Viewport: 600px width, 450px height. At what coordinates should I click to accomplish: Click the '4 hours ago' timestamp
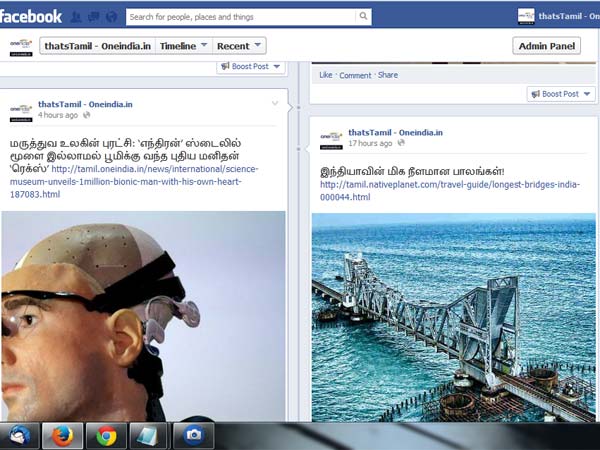[x=58, y=115]
